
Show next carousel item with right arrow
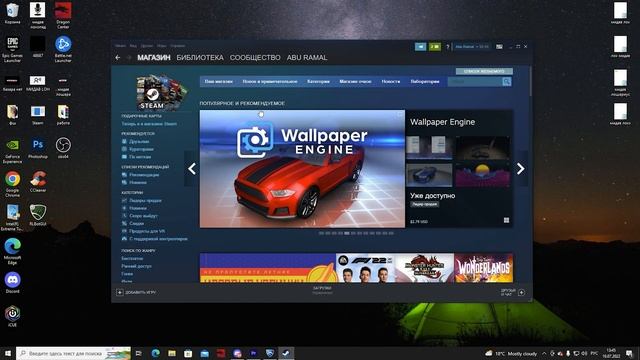click(520, 169)
